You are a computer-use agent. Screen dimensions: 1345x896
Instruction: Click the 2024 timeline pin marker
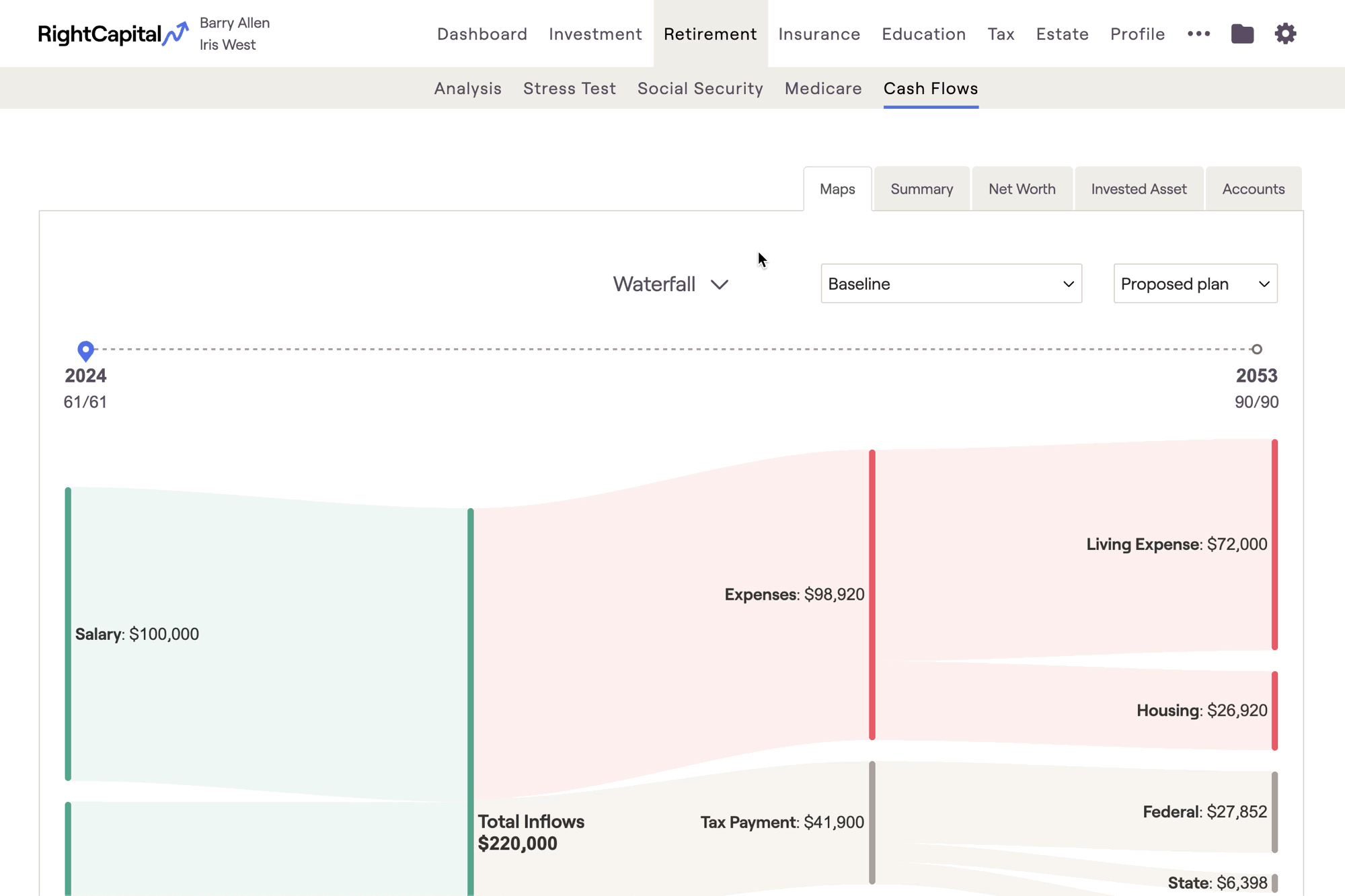click(x=85, y=350)
